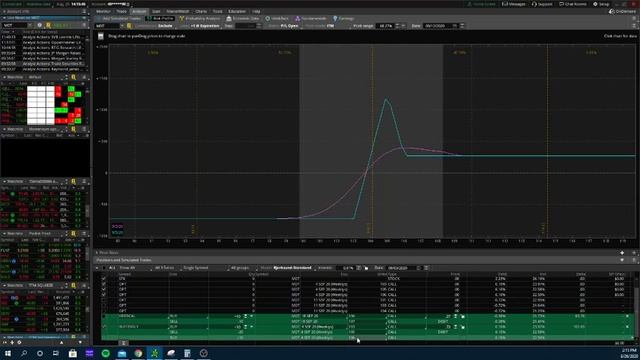Collapse the Price Slices section
This screenshot has height=360, width=640.
pos(97,253)
